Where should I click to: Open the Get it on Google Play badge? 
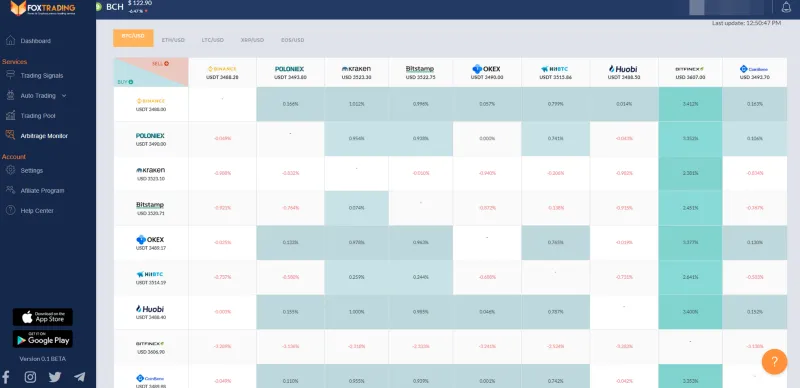click(42, 339)
